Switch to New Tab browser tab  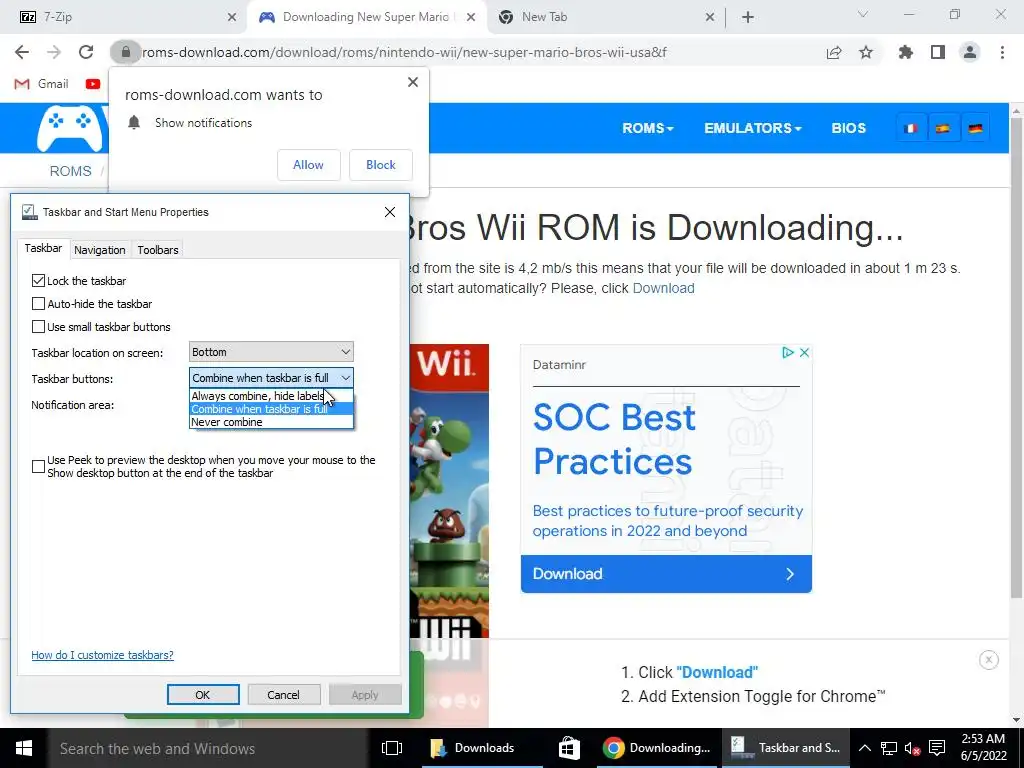(607, 17)
